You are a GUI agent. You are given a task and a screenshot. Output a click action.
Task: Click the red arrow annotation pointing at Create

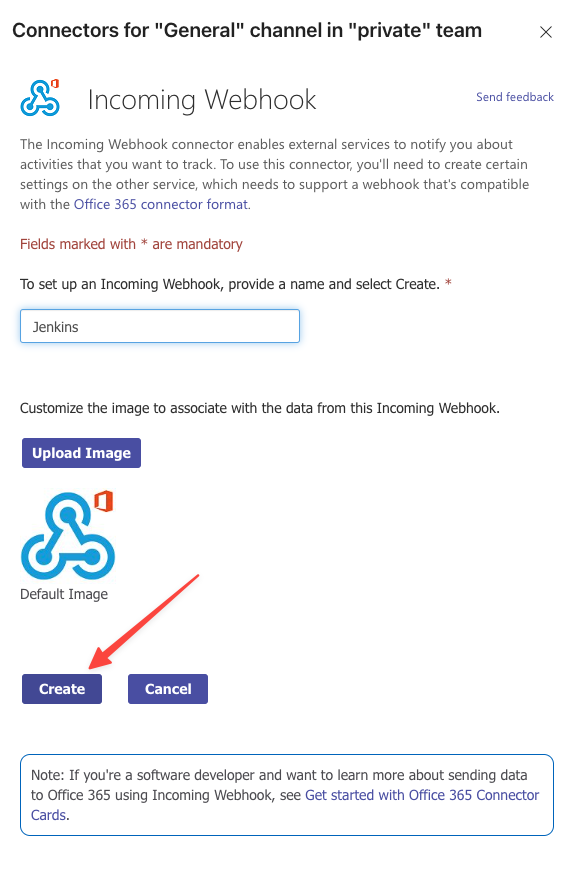[144, 621]
